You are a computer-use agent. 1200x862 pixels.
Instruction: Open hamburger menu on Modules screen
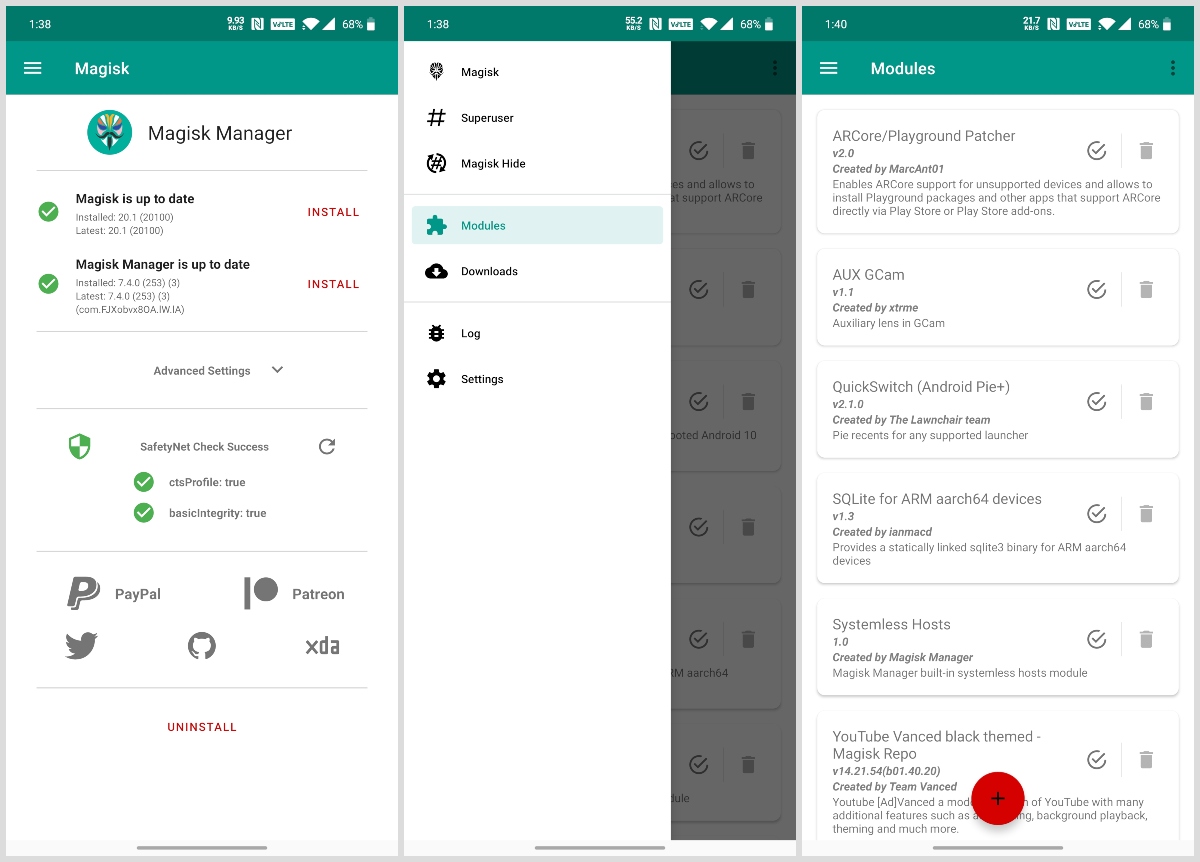coord(828,68)
